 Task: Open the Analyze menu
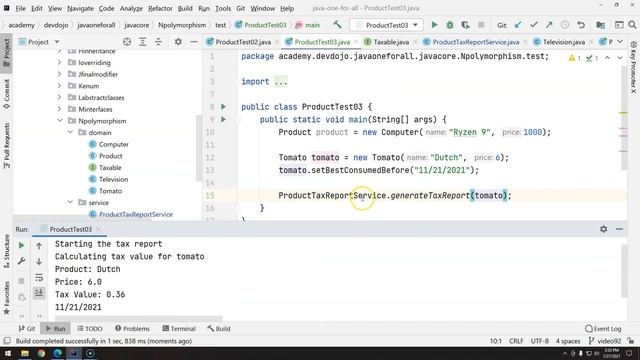[x=131, y=8]
